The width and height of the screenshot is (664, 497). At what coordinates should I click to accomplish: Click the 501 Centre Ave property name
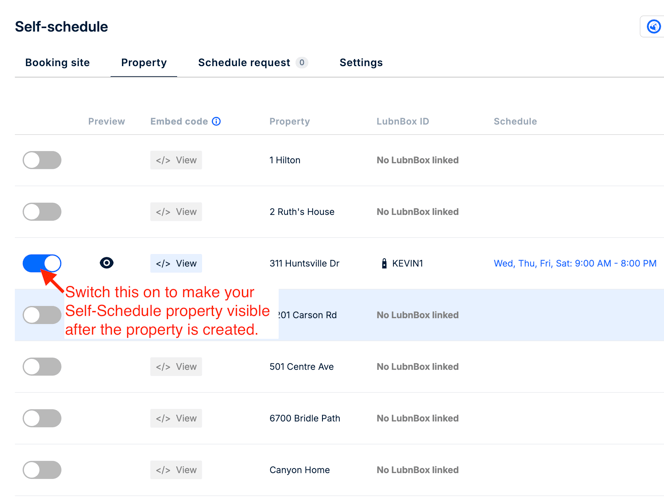click(301, 367)
